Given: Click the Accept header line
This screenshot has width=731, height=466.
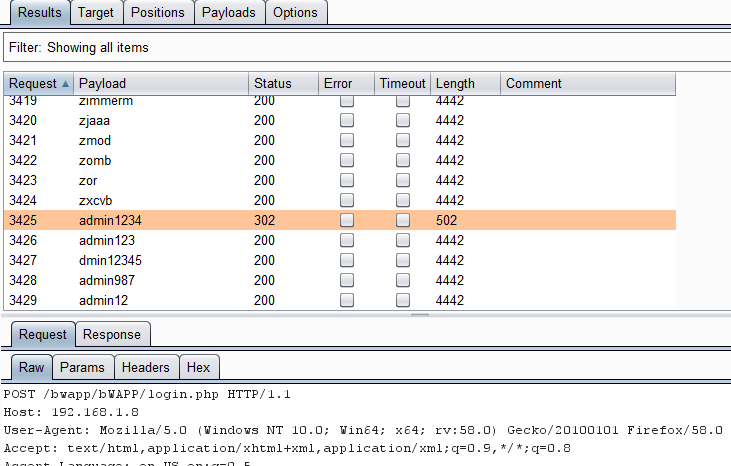Looking at the screenshot, I should [287, 448].
